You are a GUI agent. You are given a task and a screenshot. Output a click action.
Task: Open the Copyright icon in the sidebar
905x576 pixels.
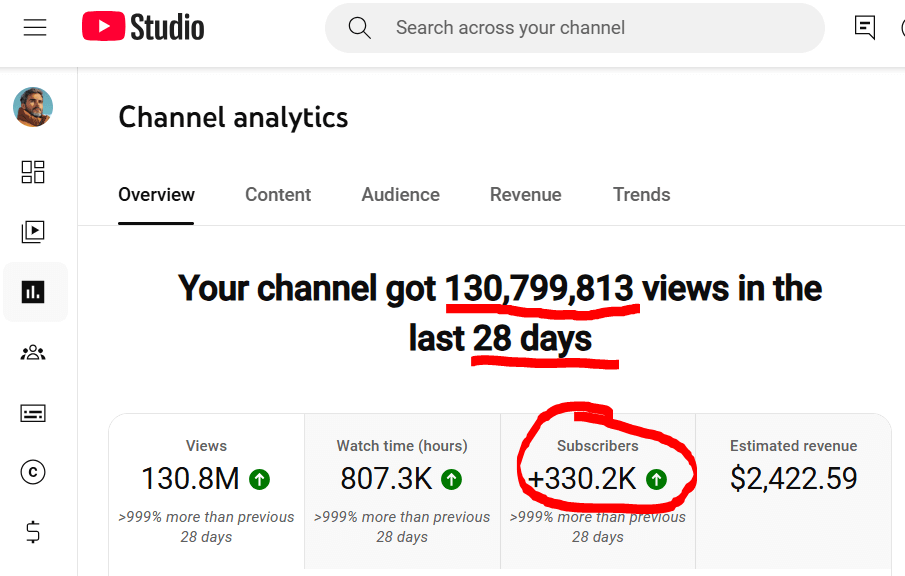pos(33,473)
